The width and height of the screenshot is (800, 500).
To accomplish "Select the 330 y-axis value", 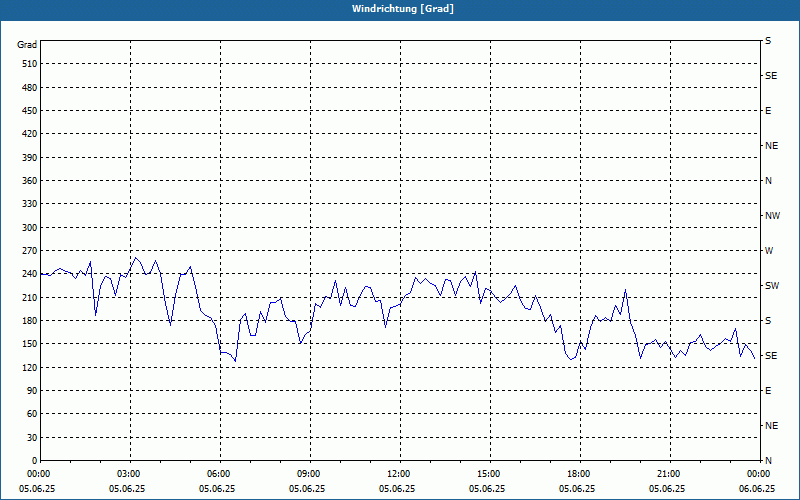I will [30, 204].
